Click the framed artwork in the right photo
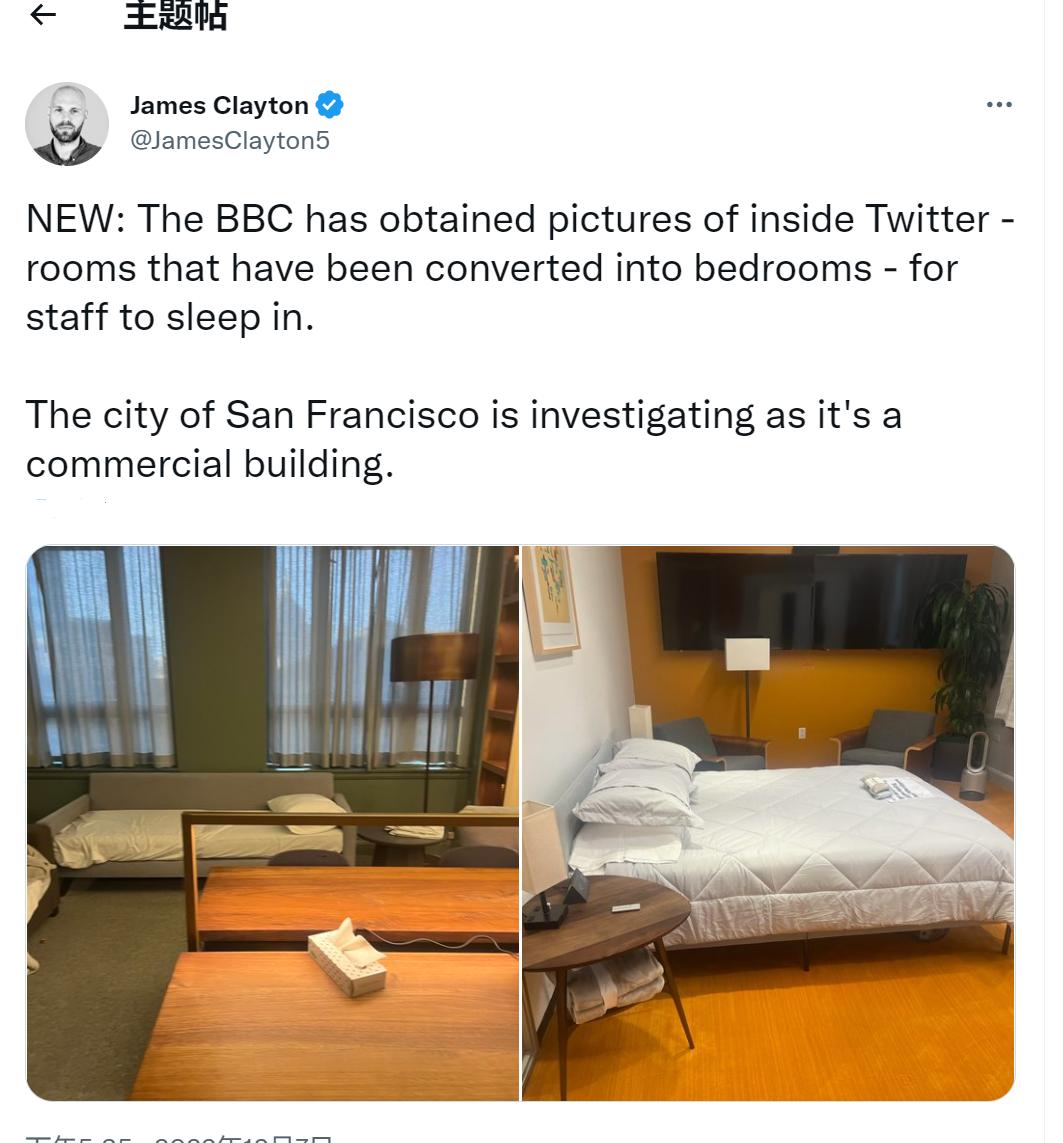Image resolution: width=1063 pixels, height=1143 pixels. tap(552, 598)
